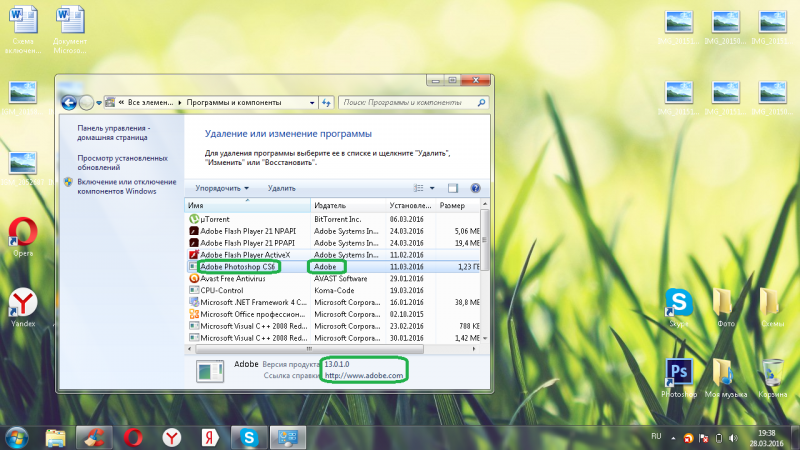Screen dimensions: 800x450
Task: Click the volume speaker tray icon
Action: coord(733,438)
